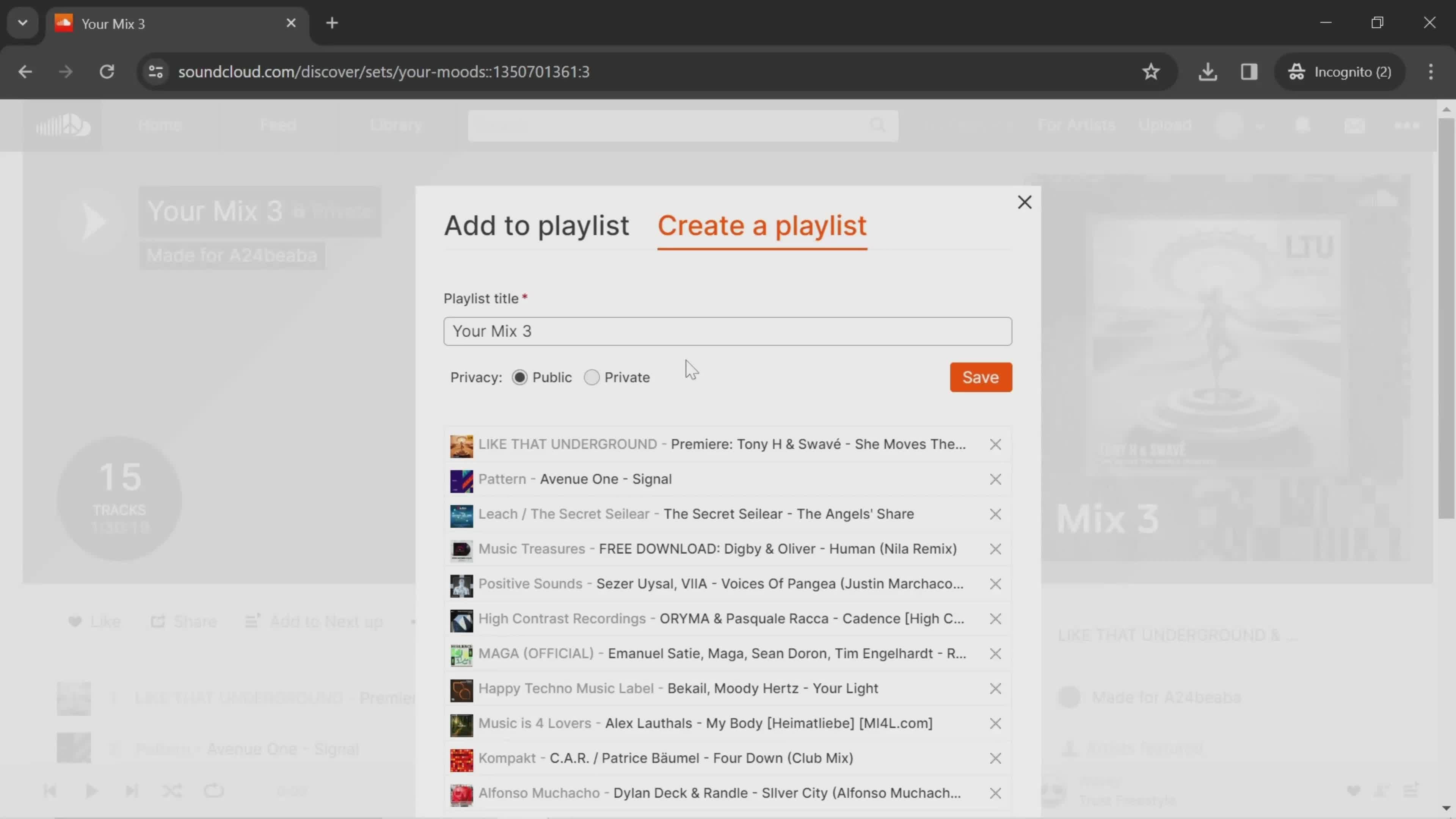Click the address bar URL
Screen dimensions: 1456x819
click(384, 72)
